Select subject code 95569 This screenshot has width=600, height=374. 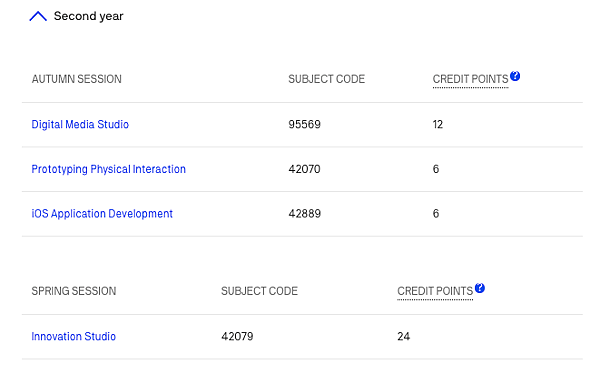pos(305,124)
